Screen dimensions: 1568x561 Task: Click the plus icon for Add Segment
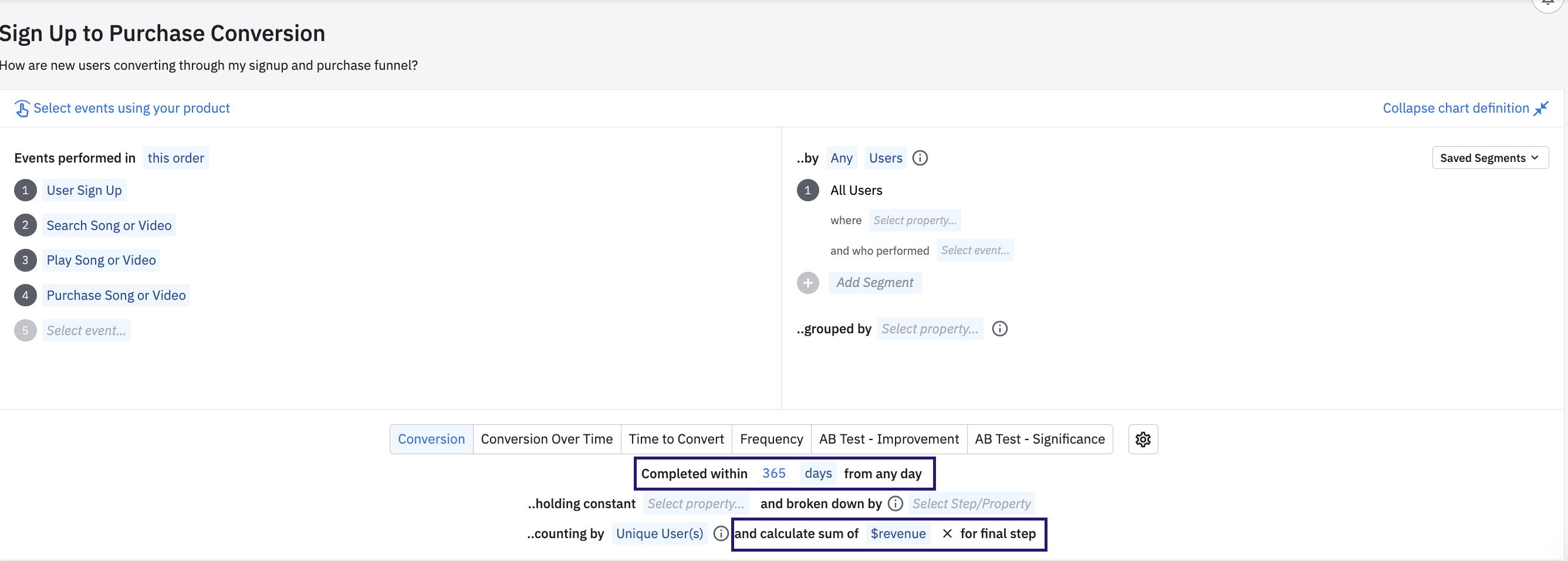pyautogui.click(x=807, y=283)
